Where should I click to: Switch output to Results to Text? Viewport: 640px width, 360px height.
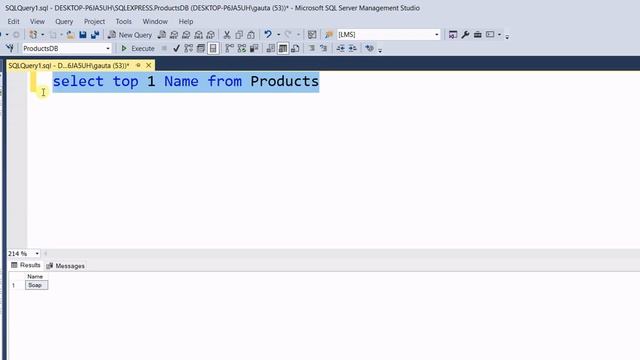[x=271, y=48]
